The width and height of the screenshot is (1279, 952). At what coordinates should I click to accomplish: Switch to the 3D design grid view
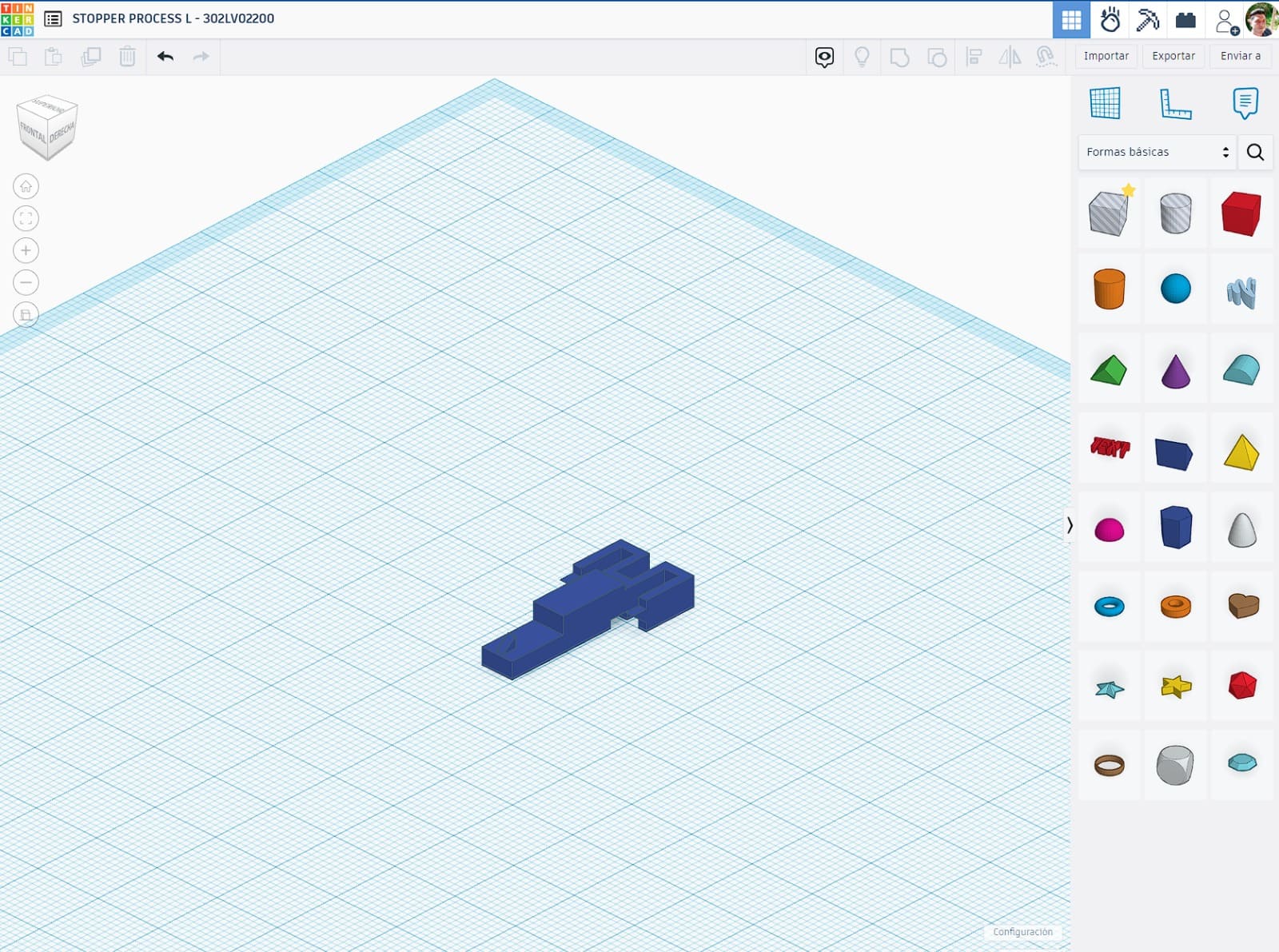1071,20
